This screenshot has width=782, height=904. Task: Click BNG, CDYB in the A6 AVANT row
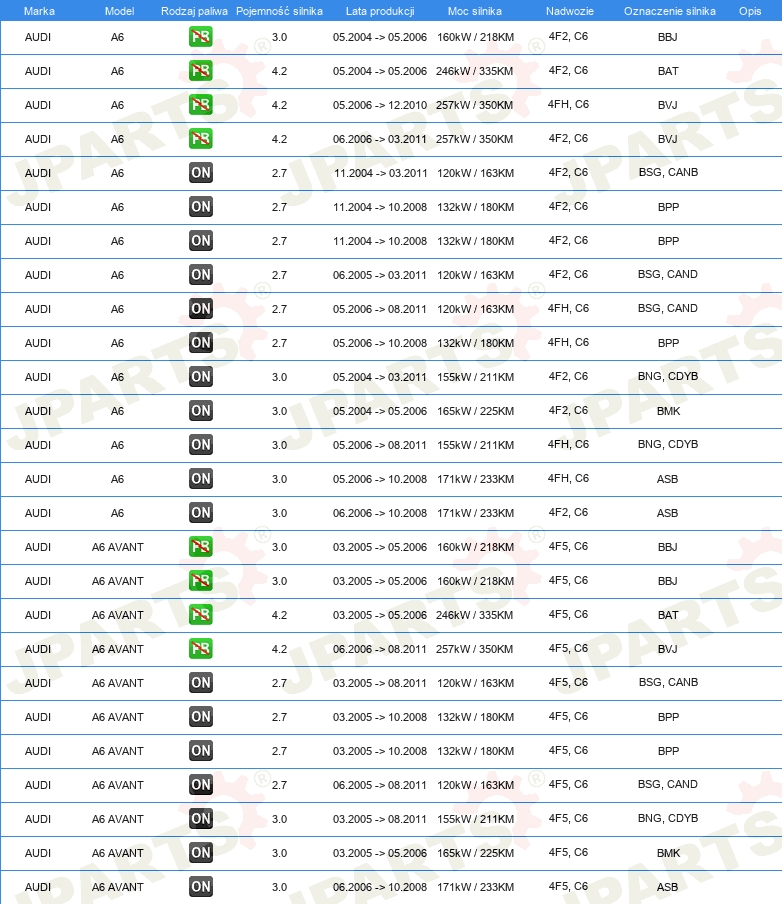[x=668, y=819]
